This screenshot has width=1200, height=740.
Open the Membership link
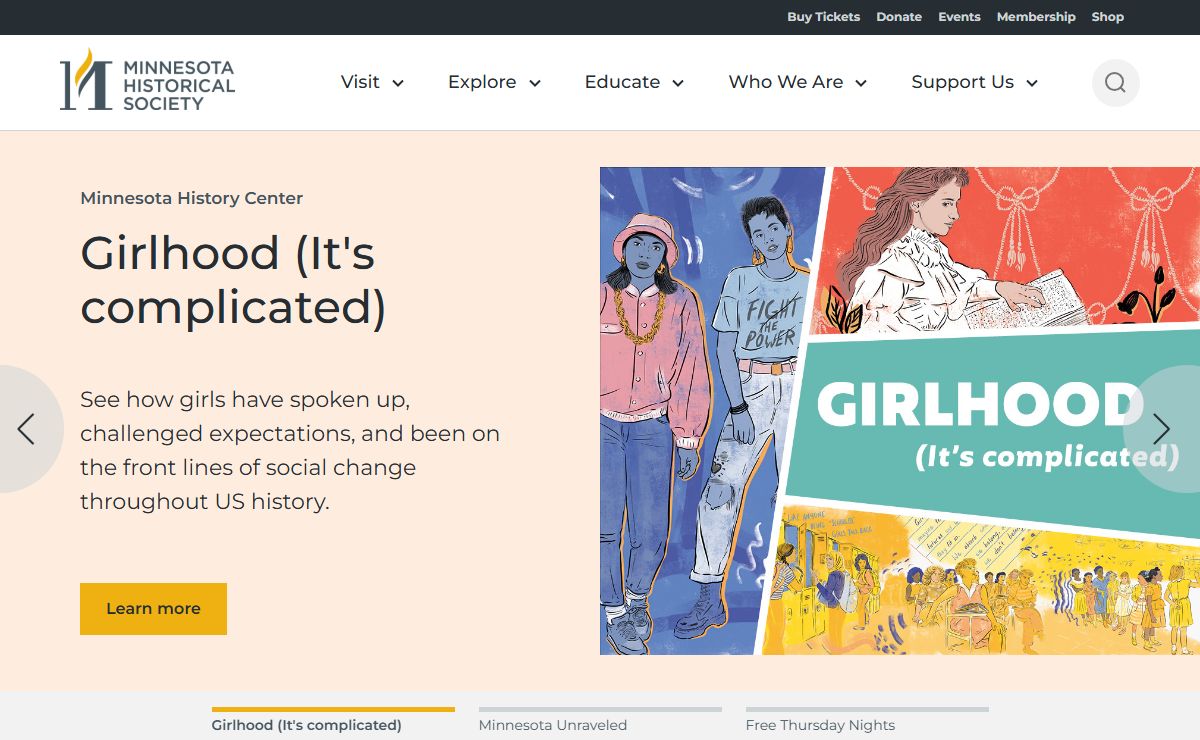(x=1036, y=17)
